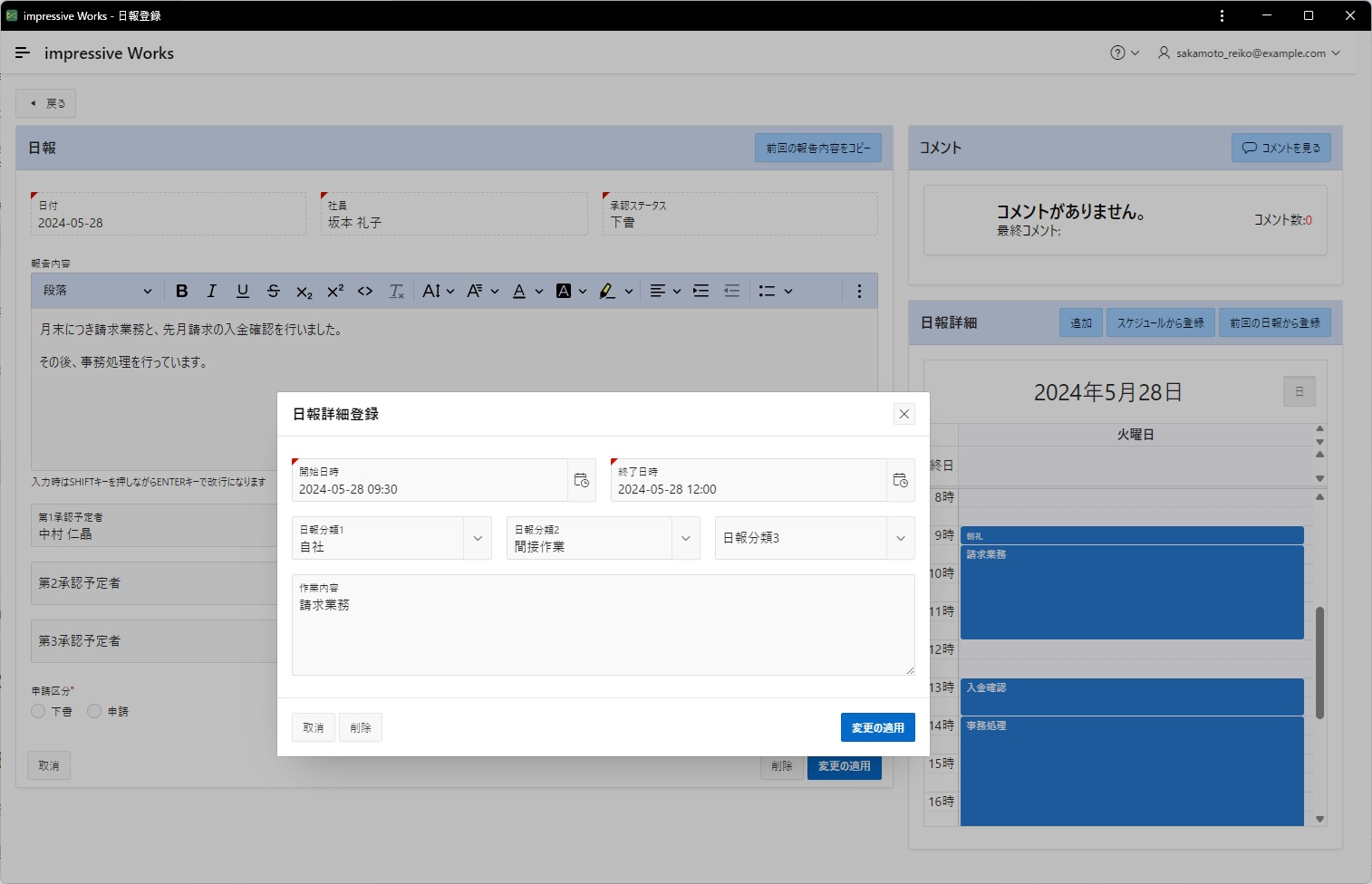Open the text alignment dropdown
This screenshot has width=1372, height=884.
[665, 291]
